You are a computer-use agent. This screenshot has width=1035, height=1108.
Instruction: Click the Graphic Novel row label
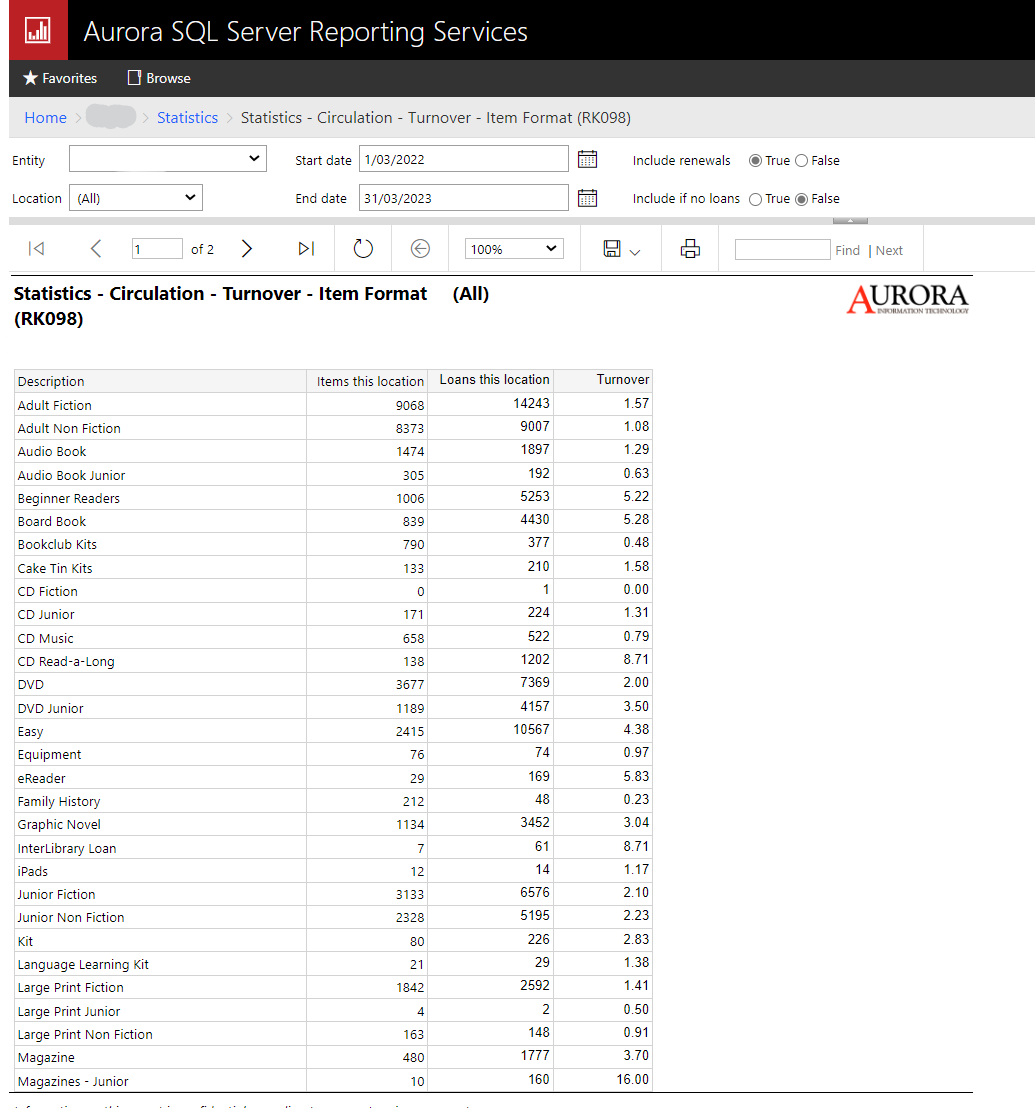coord(59,825)
